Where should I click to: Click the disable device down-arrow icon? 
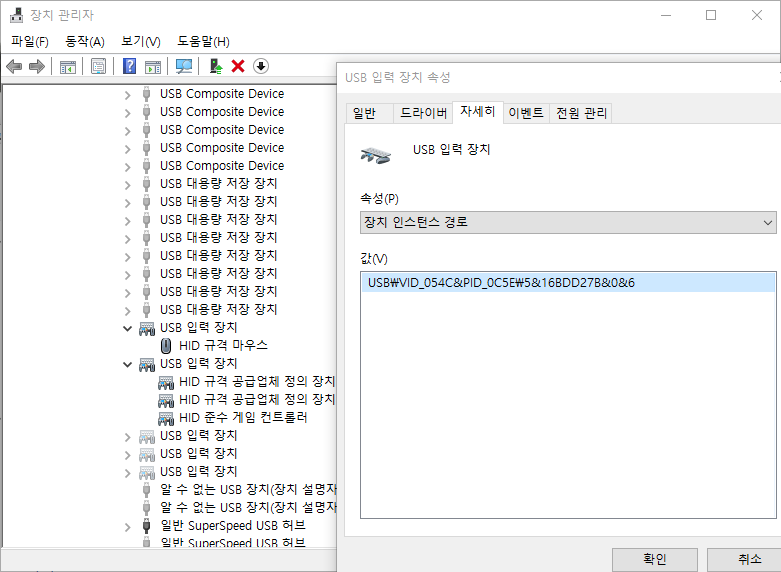[261, 66]
